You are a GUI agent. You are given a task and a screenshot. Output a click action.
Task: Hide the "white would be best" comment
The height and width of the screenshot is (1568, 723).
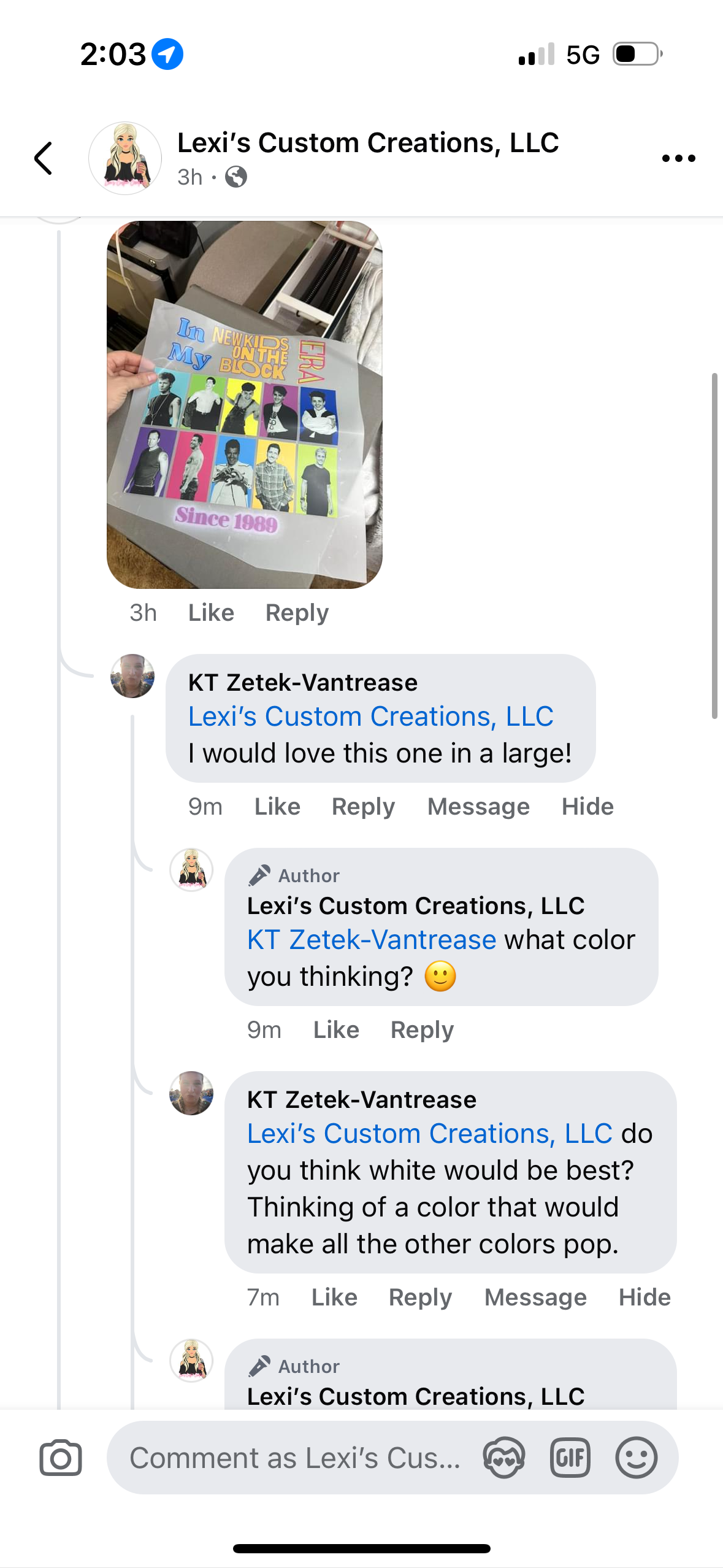click(x=645, y=1297)
